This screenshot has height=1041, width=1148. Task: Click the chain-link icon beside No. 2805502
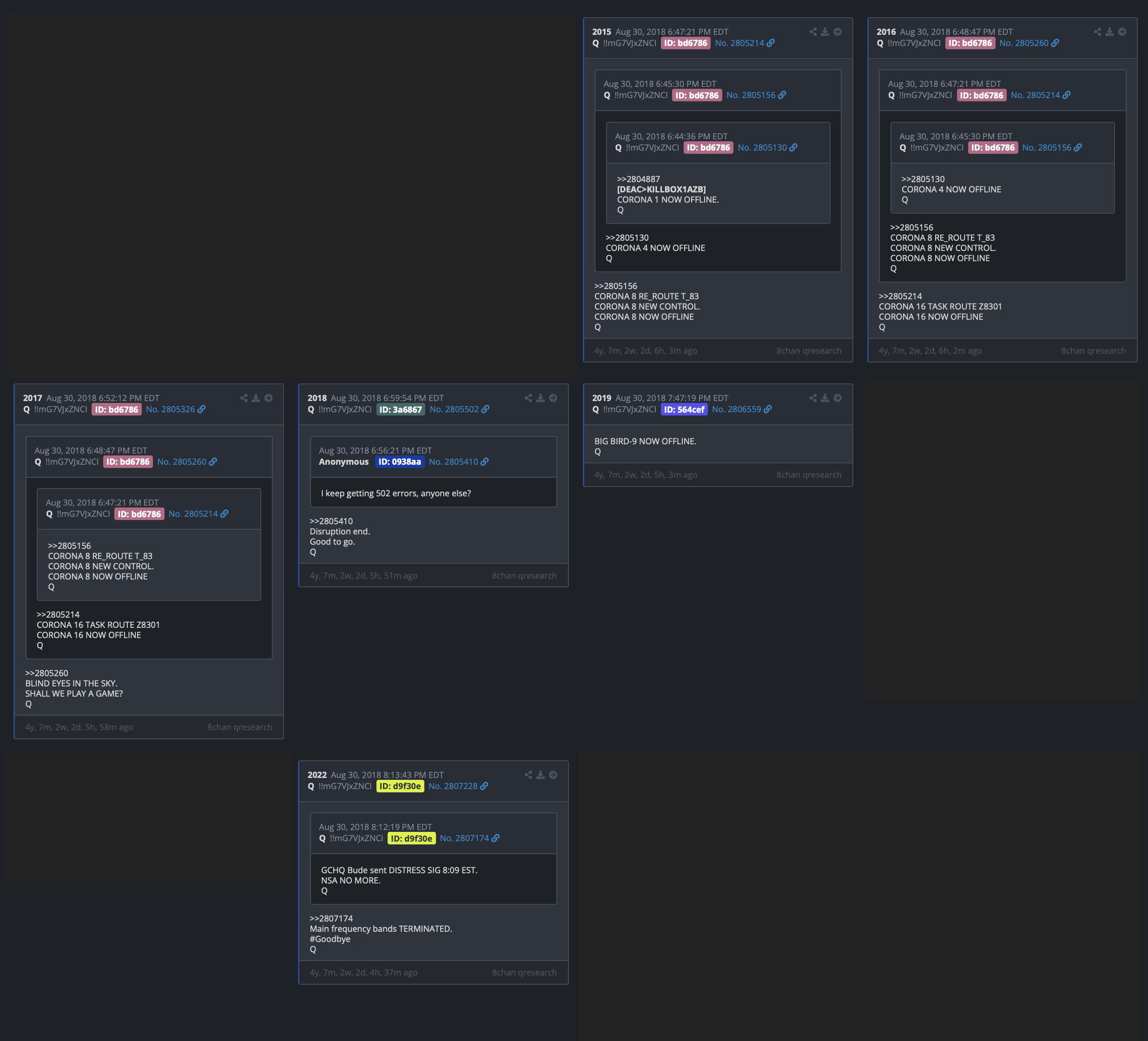[x=485, y=409]
